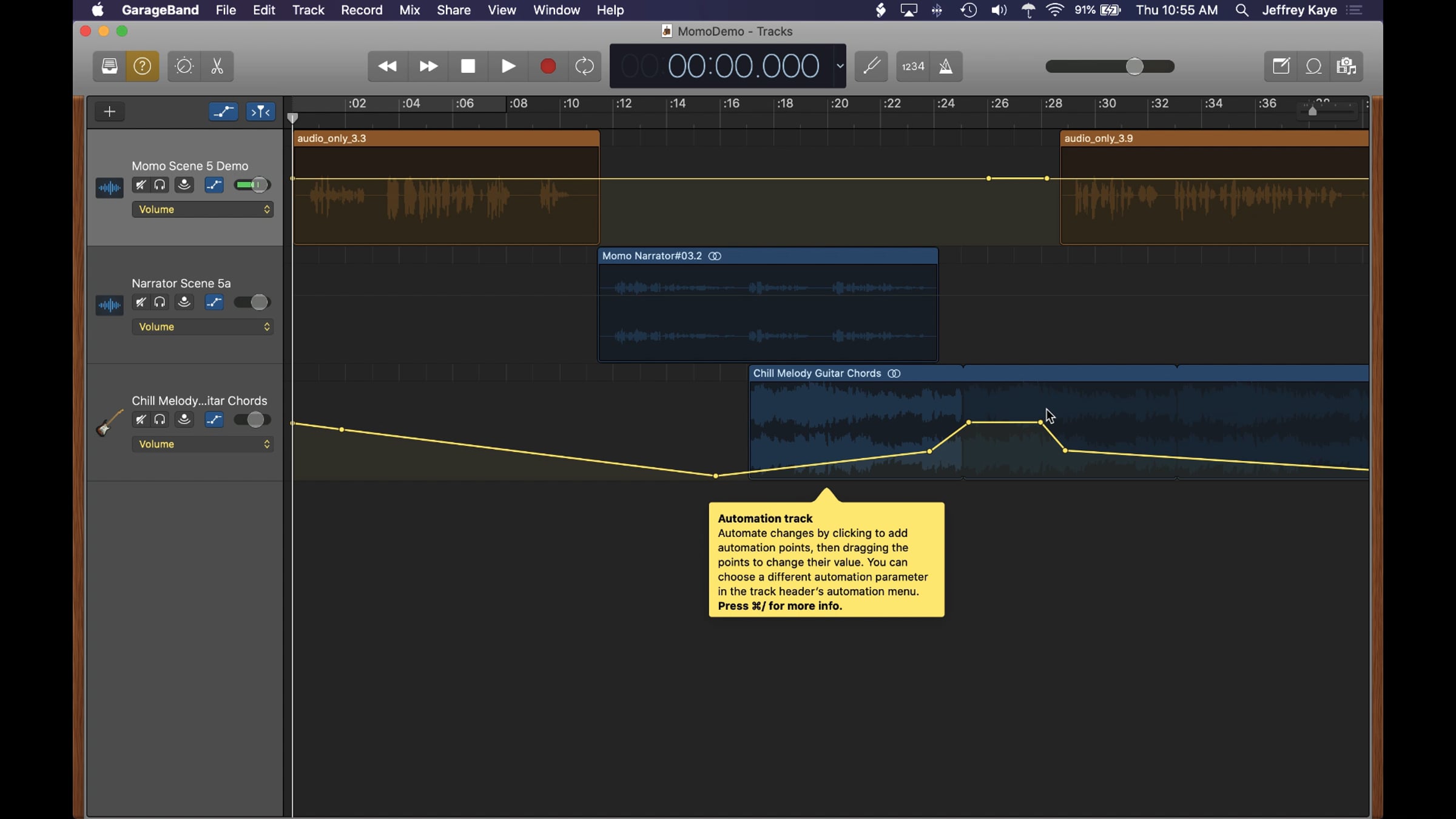
Task: Open the Library panel icon
Action: pos(109,66)
